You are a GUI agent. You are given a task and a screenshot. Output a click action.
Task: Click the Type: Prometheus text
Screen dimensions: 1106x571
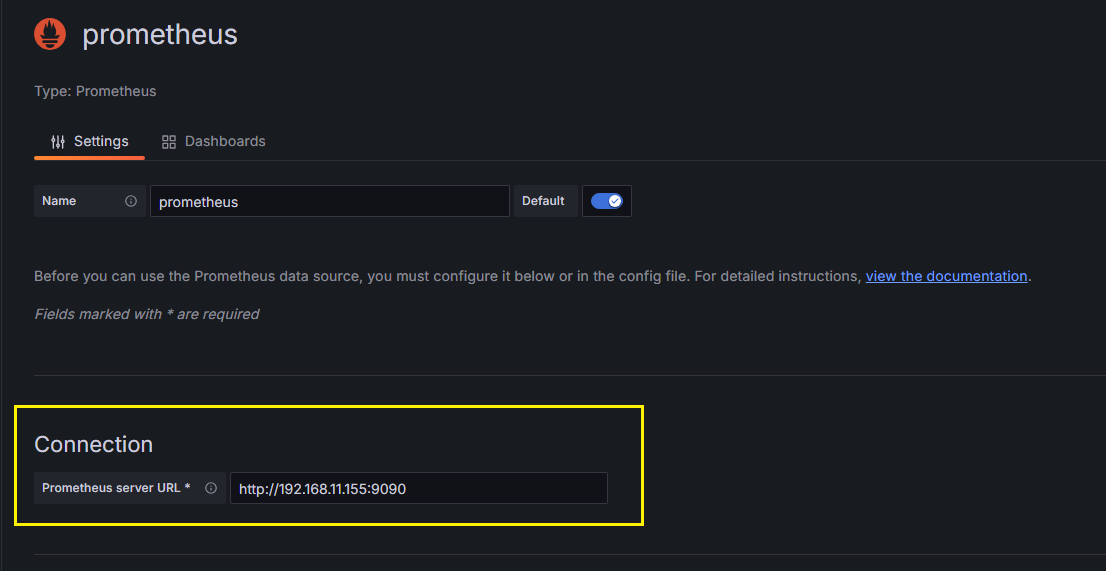tap(95, 91)
